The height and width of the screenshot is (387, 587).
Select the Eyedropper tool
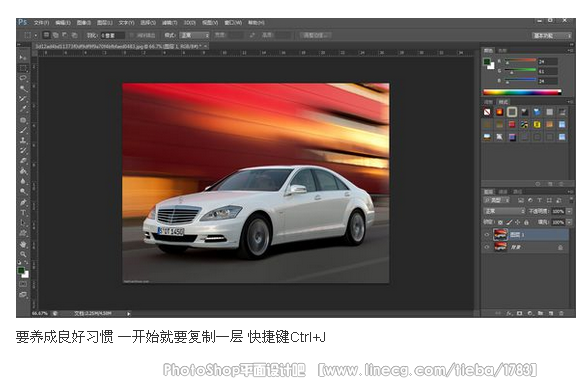point(23,109)
